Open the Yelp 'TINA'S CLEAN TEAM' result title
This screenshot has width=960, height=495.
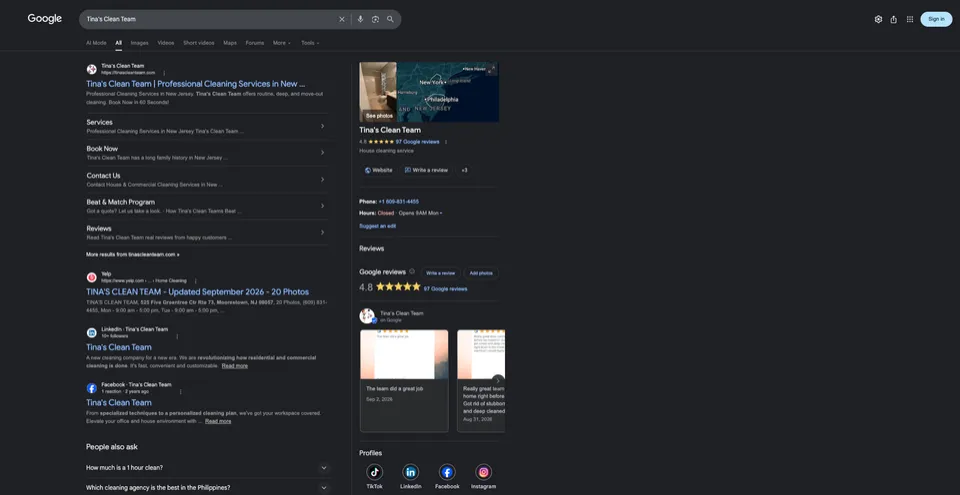tap(198, 292)
